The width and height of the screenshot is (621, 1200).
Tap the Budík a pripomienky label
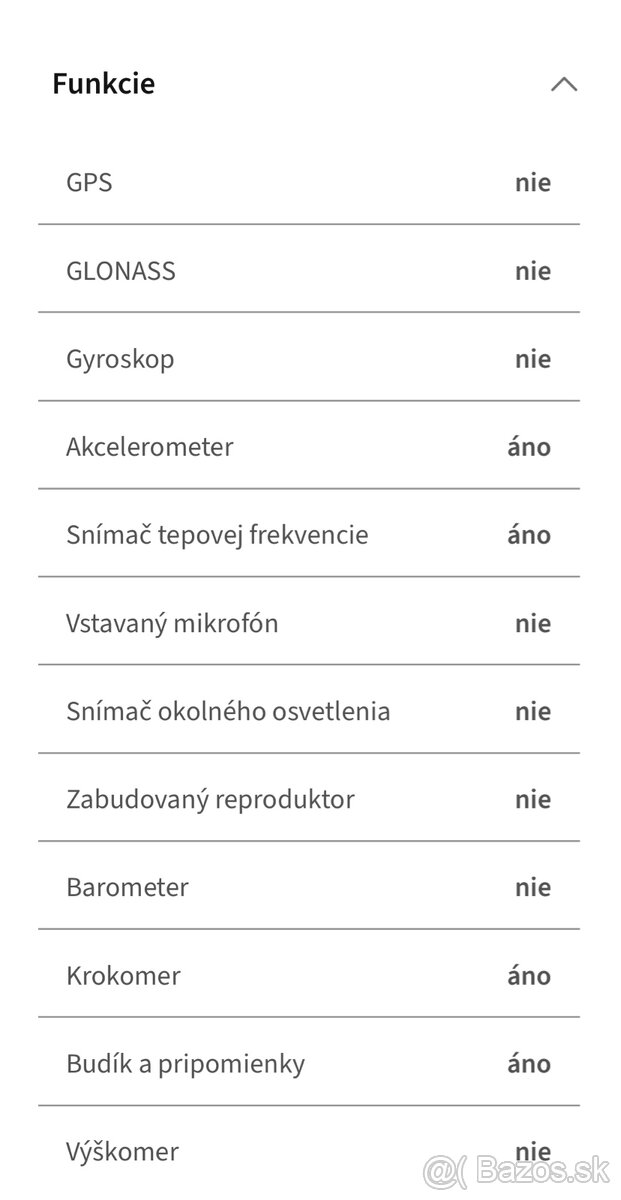185,1063
